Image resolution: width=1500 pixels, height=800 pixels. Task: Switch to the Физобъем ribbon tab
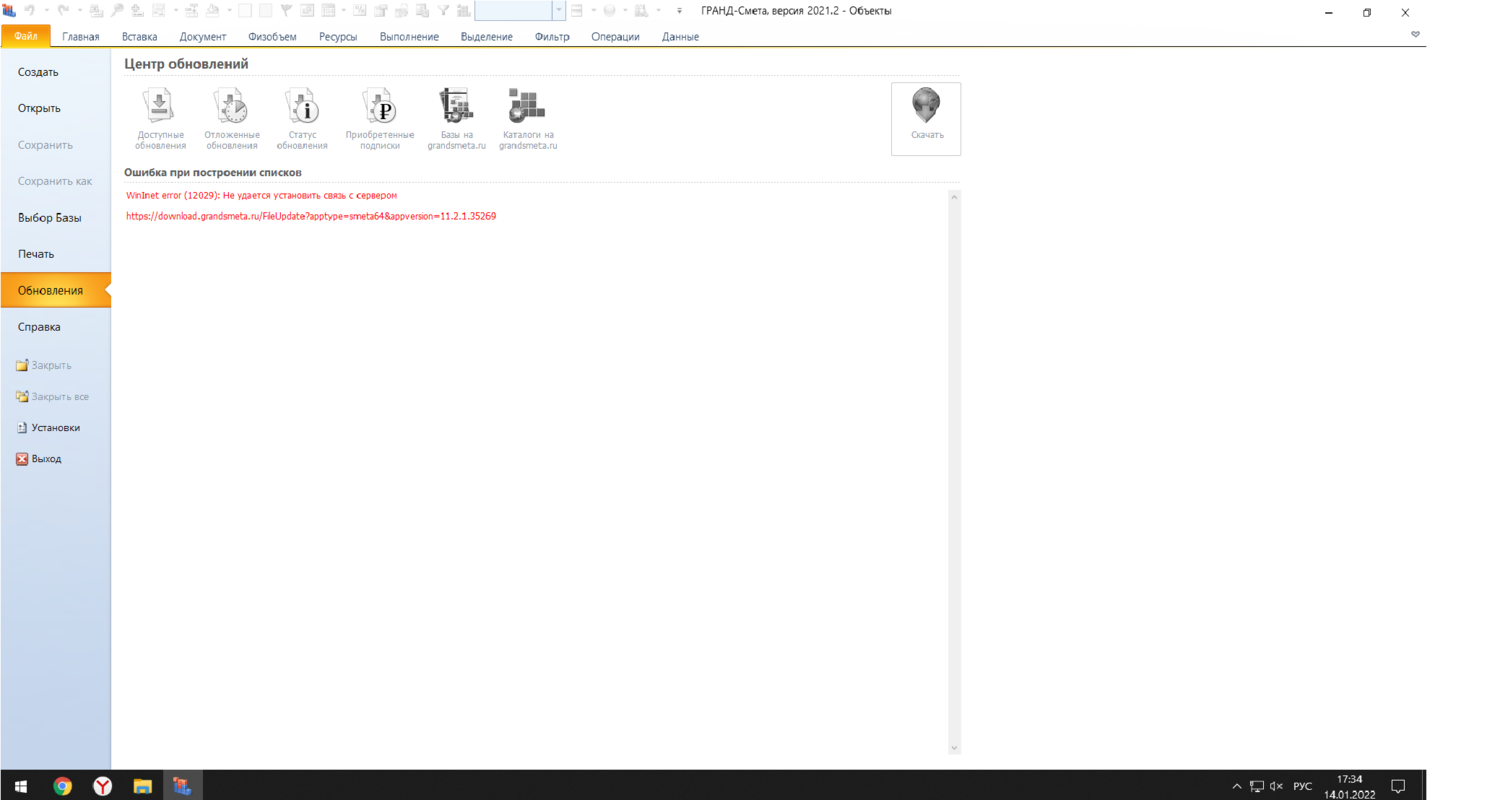pos(272,37)
